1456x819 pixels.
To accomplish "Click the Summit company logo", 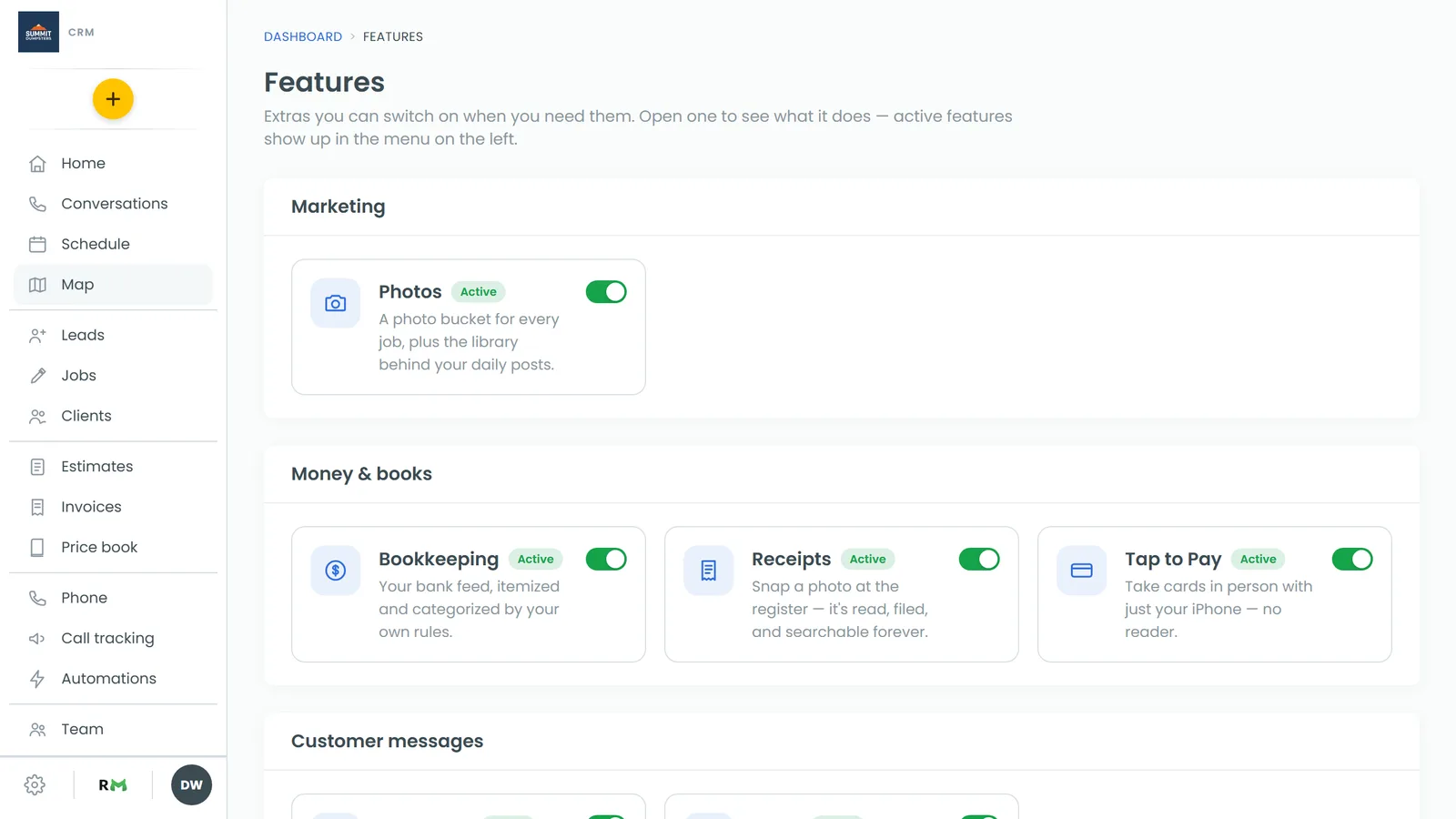I will coord(38,32).
